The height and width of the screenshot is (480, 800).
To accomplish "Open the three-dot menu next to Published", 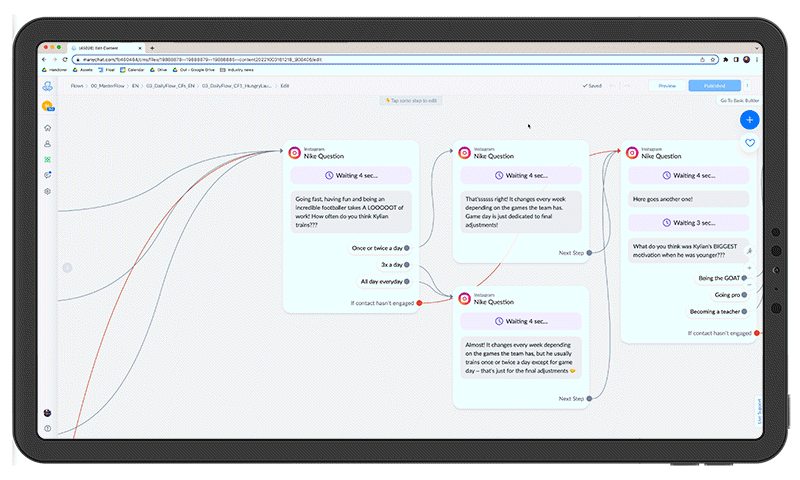I will pos(747,86).
